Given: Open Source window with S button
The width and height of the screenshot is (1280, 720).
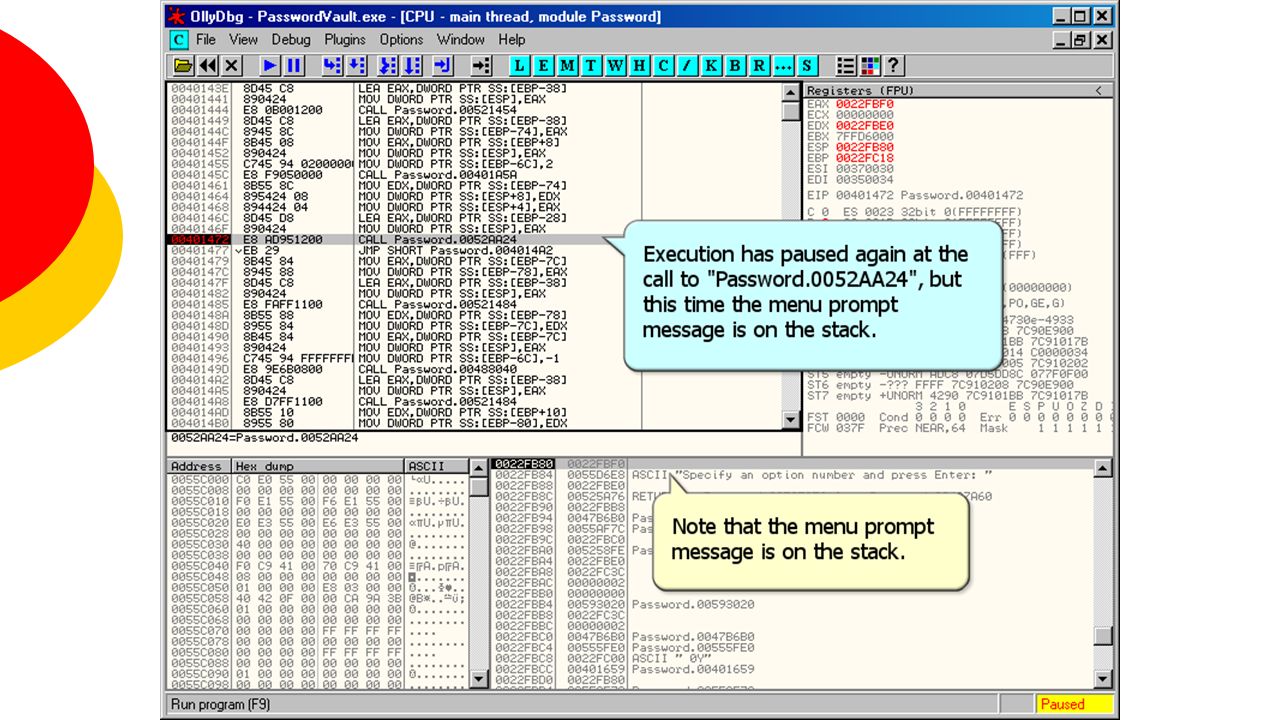Looking at the screenshot, I should click(807, 66).
